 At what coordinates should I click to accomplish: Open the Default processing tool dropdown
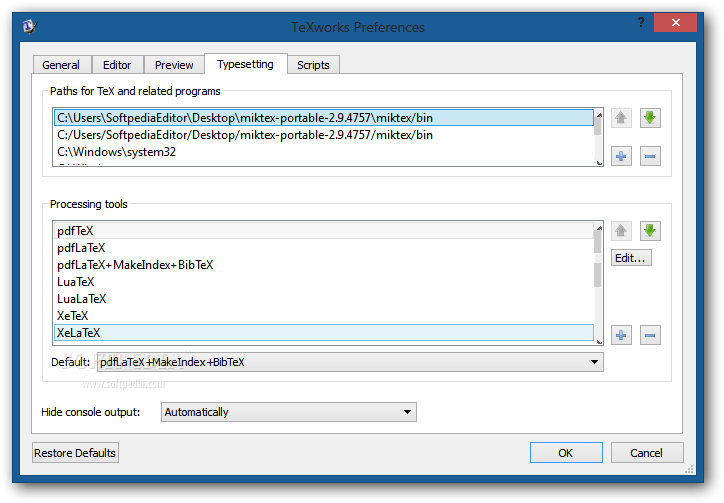(x=350, y=362)
